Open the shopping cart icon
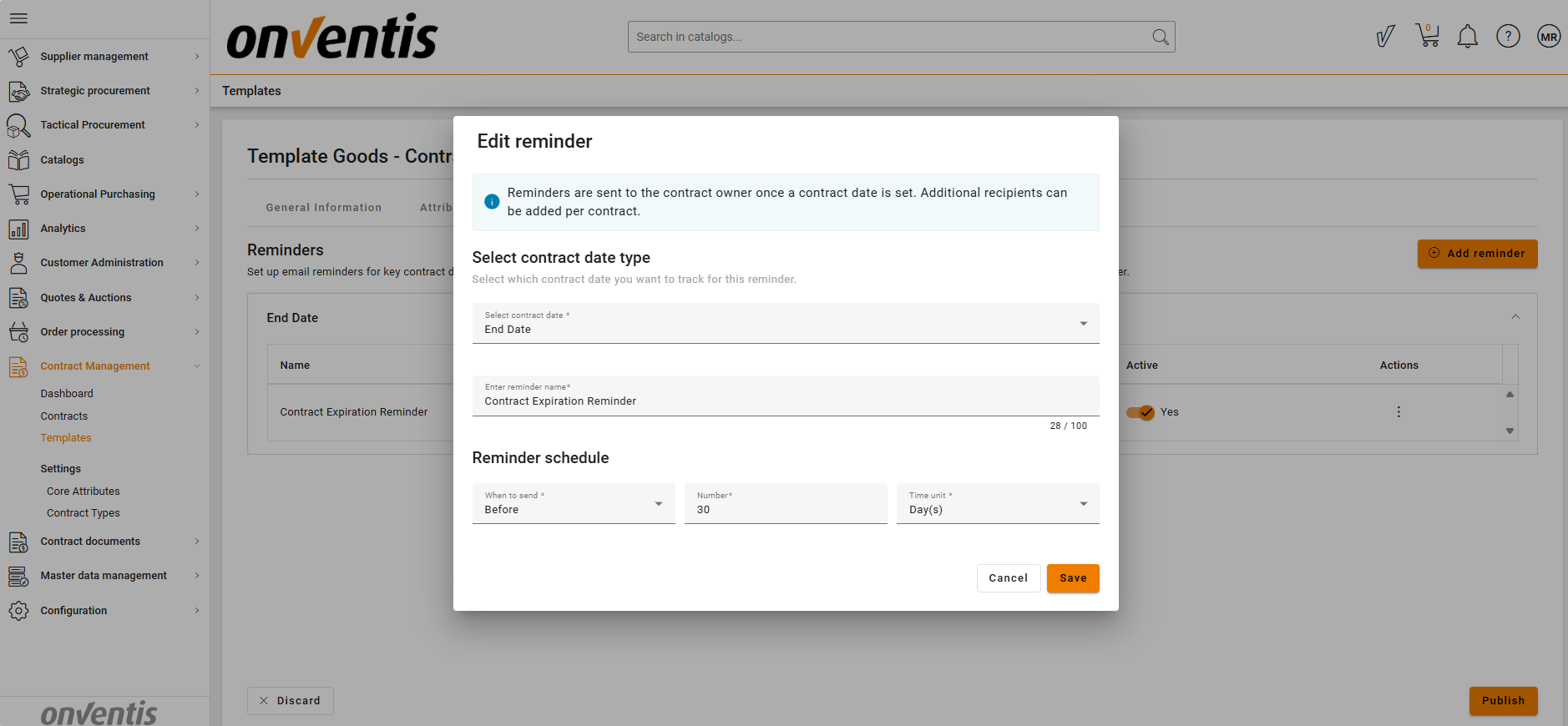 coord(1427,36)
